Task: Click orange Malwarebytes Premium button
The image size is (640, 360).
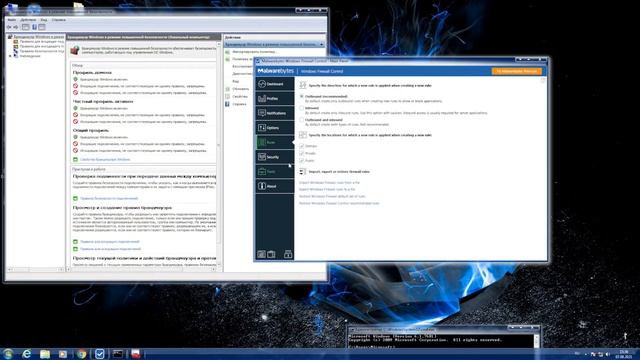Action: (517, 71)
